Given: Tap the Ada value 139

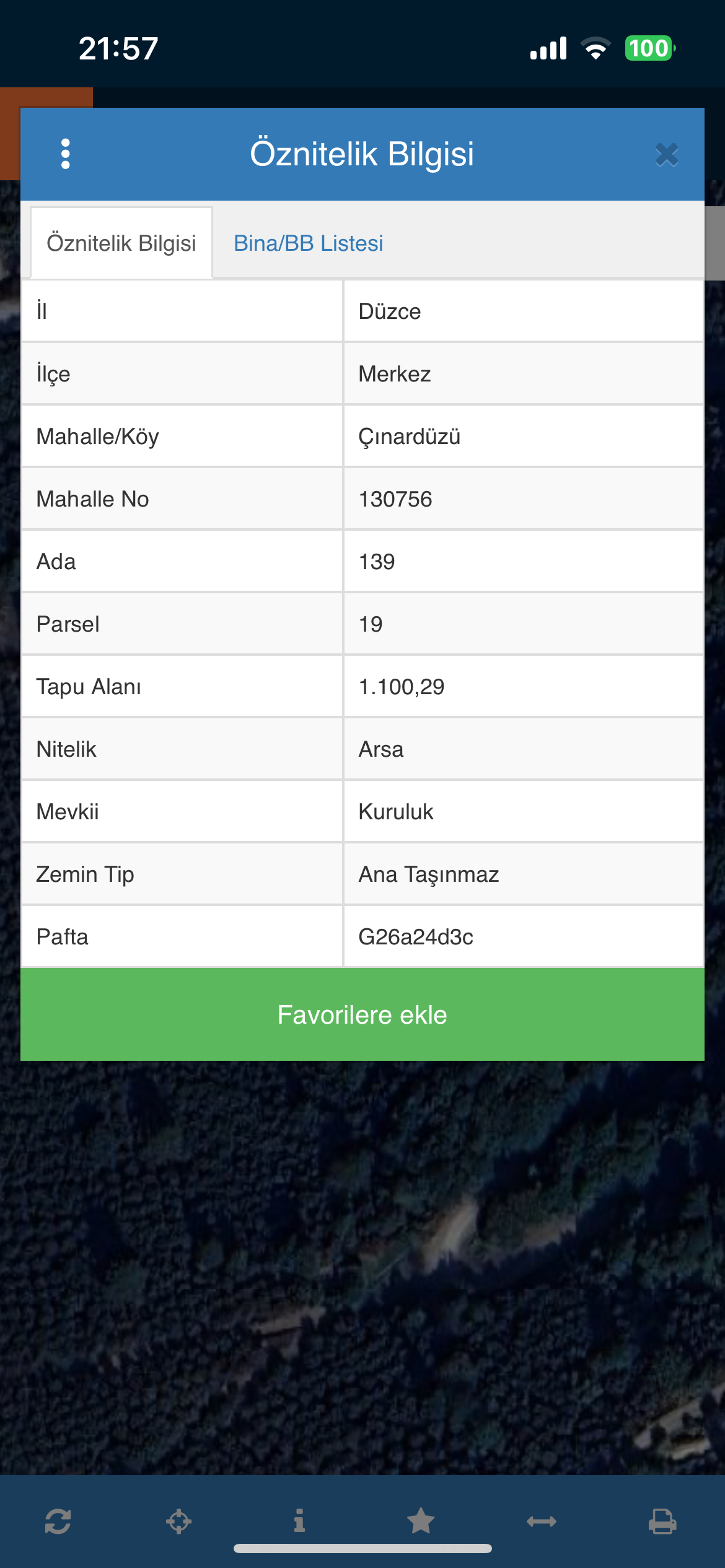Looking at the screenshot, I should tap(523, 562).
